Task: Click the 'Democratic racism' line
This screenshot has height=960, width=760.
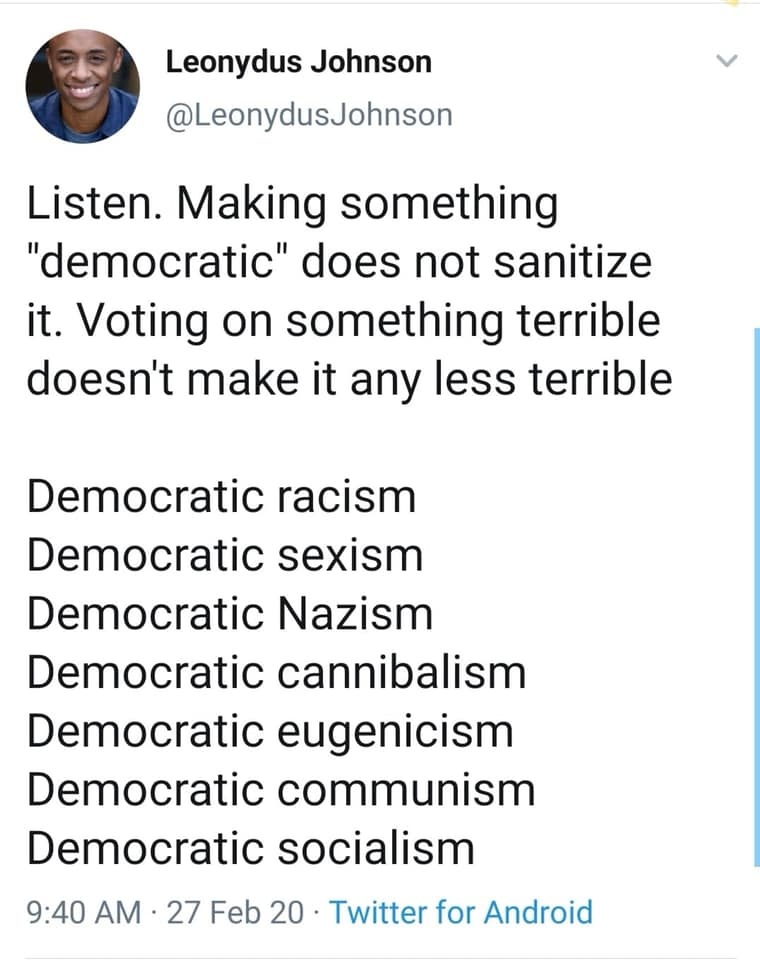Action: (222, 496)
